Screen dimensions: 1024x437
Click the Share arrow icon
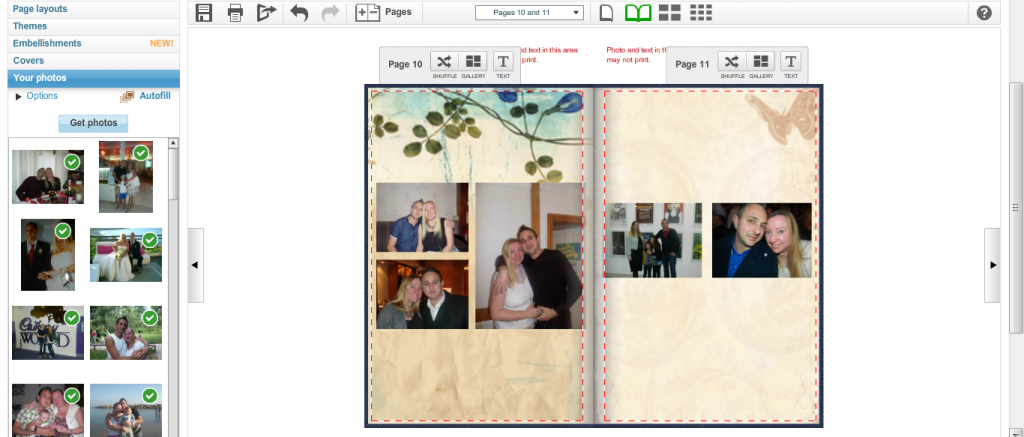(x=266, y=13)
